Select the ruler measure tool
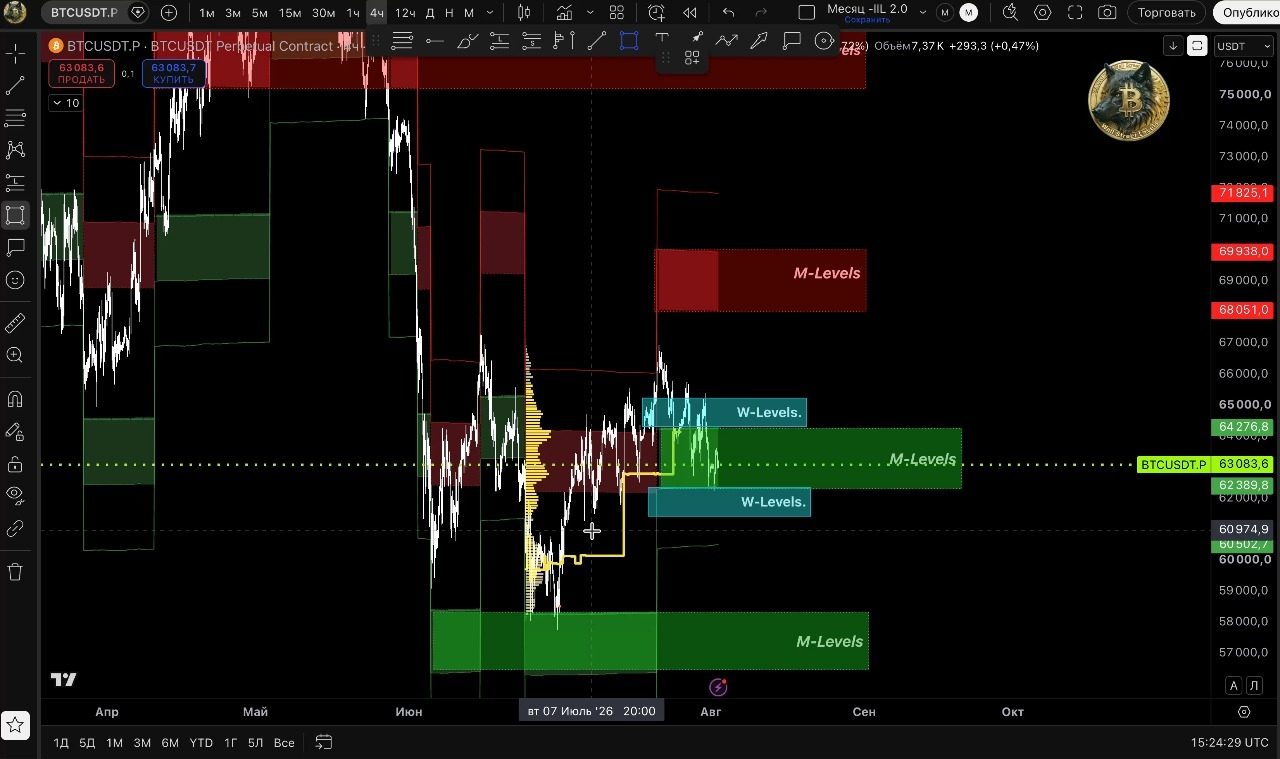Image resolution: width=1280 pixels, height=759 pixels. (x=15, y=323)
